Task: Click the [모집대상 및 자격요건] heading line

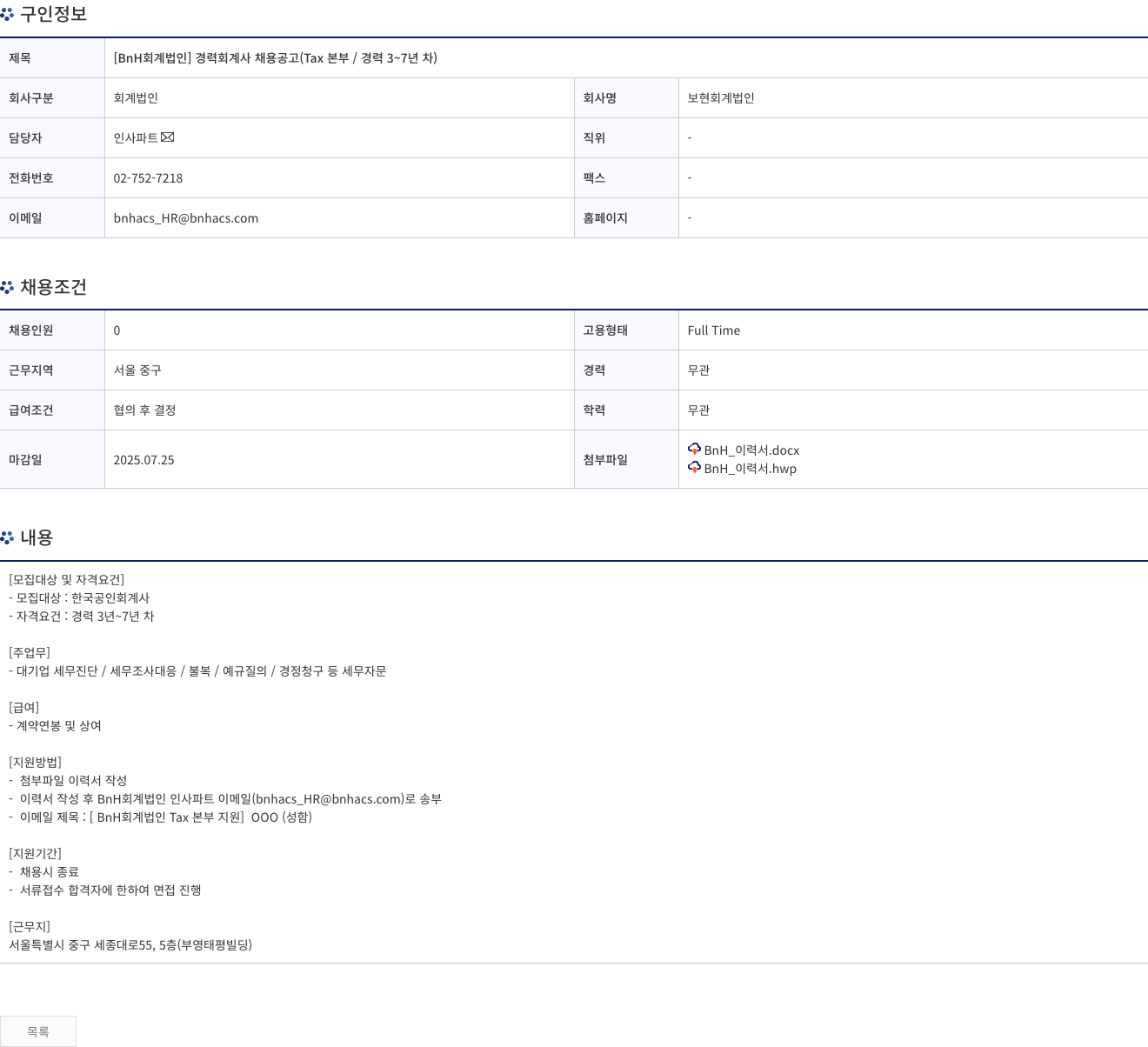Action: [x=67, y=580]
